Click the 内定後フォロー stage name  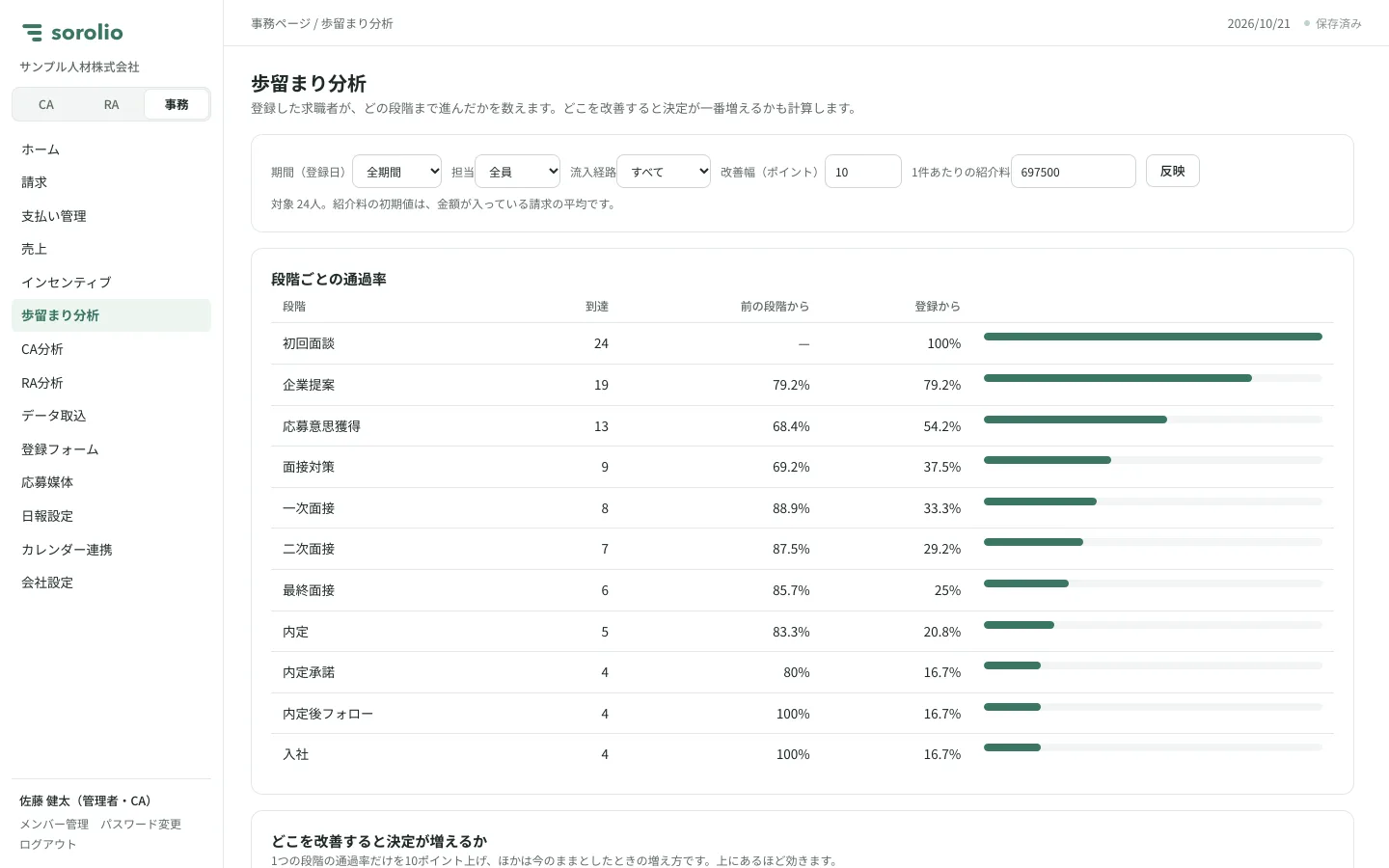pyautogui.click(x=328, y=714)
